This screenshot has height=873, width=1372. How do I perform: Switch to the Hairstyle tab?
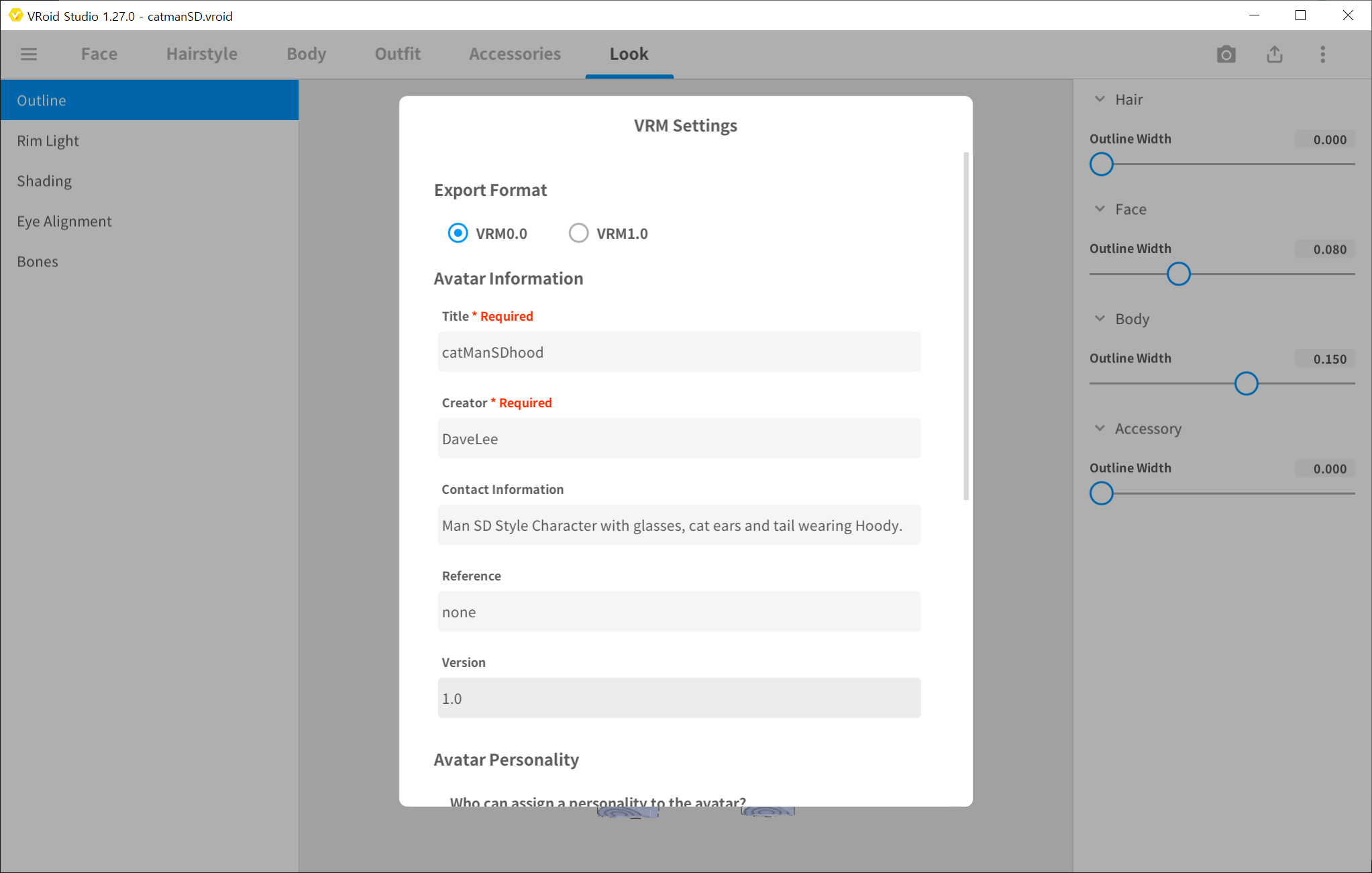[201, 54]
